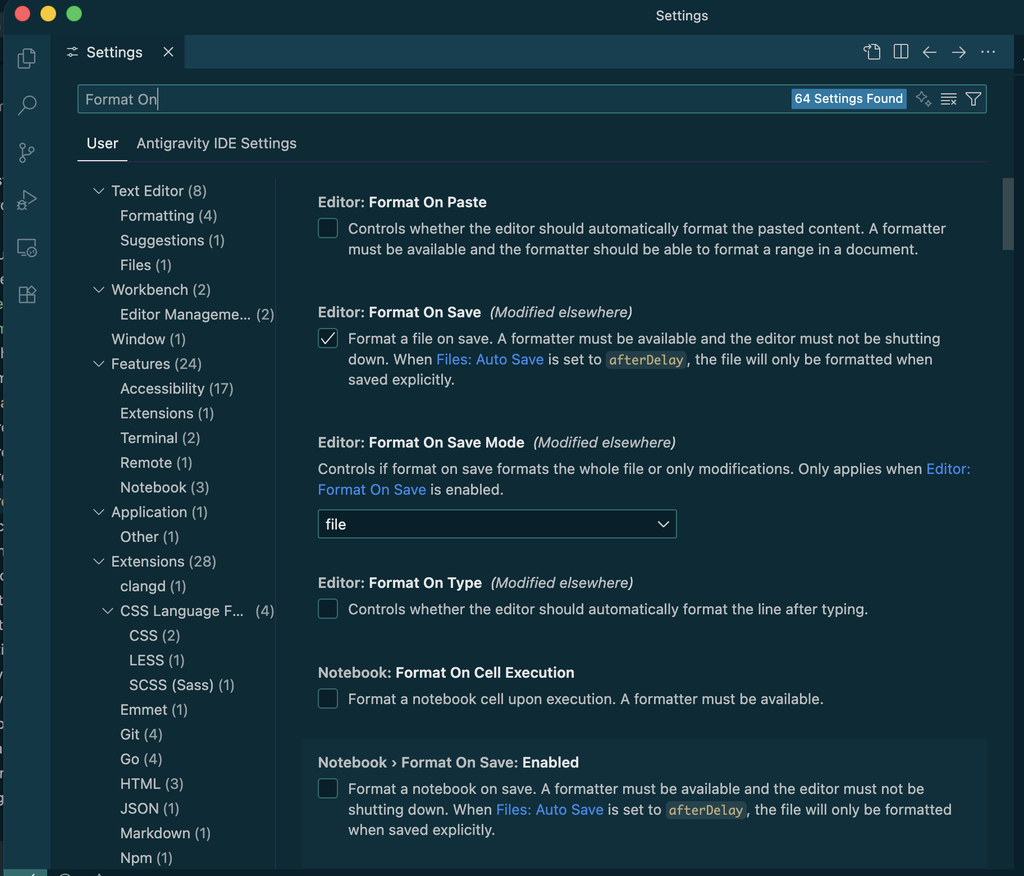Enable Format On Paste checkbox
The width and height of the screenshot is (1024, 876).
328,228
